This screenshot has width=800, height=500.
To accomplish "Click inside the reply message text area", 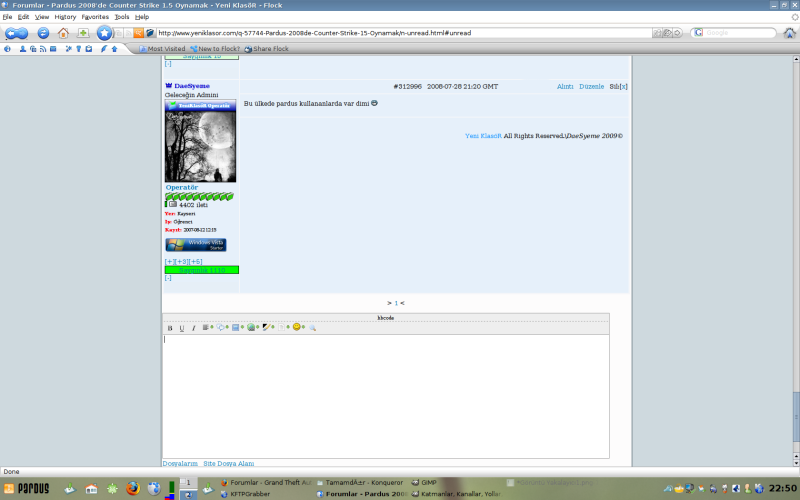I will pos(385,395).
